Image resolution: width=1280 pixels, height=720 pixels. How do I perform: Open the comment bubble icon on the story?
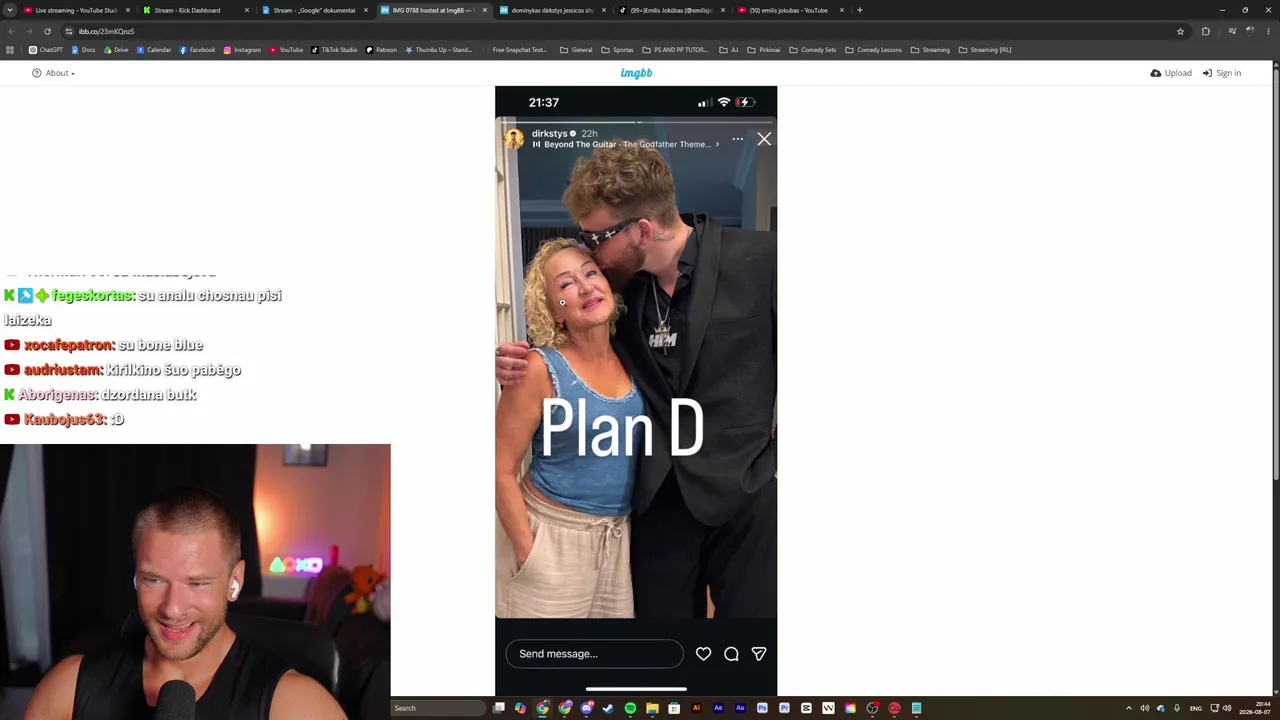coord(731,654)
